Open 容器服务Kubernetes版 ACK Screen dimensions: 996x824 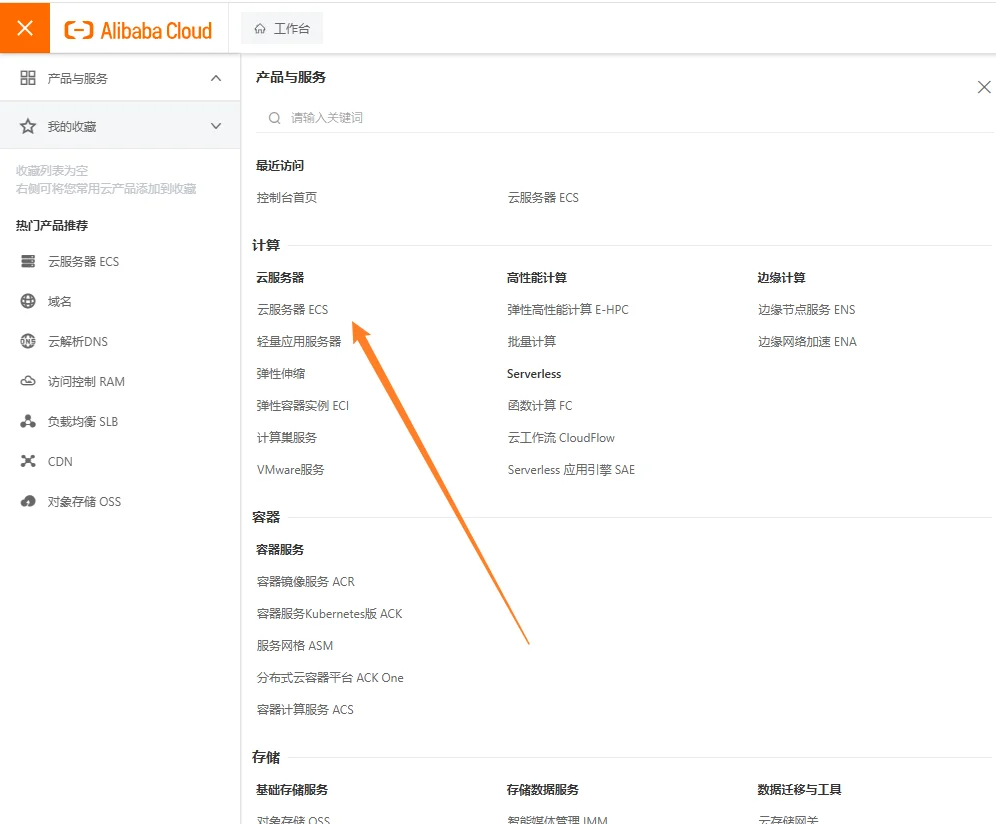click(330, 614)
